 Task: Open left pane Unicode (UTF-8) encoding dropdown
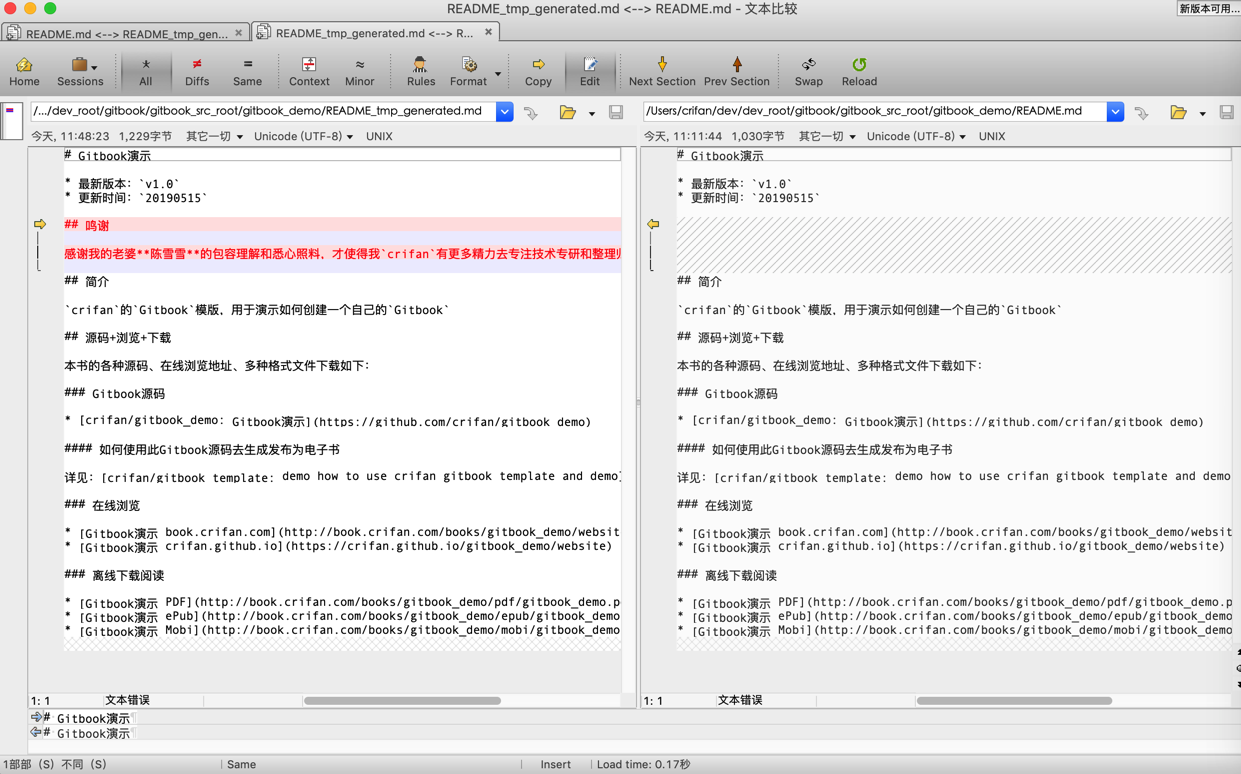tap(303, 136)
